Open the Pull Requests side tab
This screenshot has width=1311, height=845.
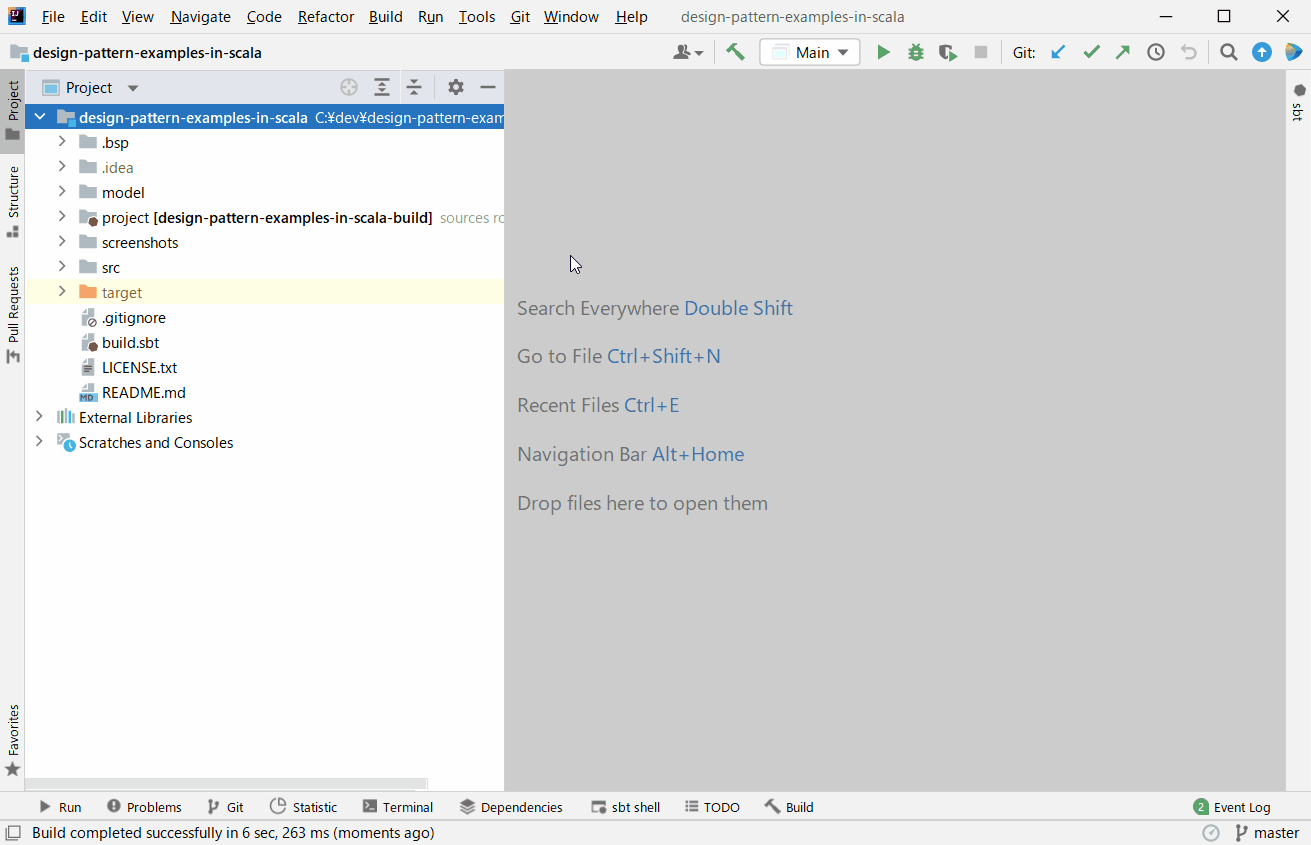12,314
